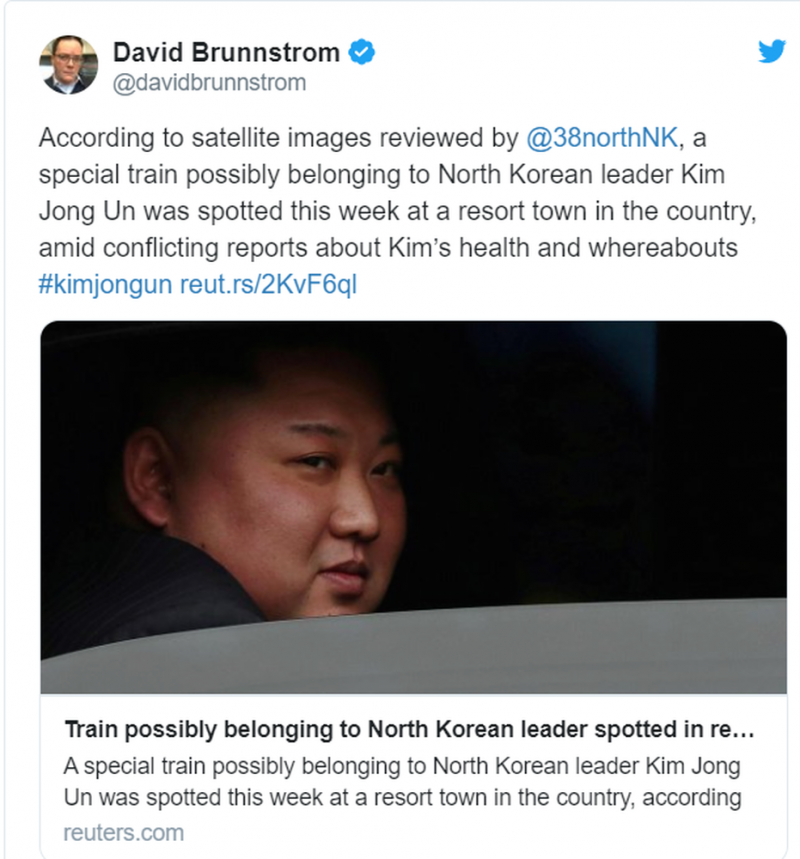This screenshot has height=859, width=800.
Task: Select the tweet line 'amid conflicting reports about Kim's health'
Action: tap(388, 248)
